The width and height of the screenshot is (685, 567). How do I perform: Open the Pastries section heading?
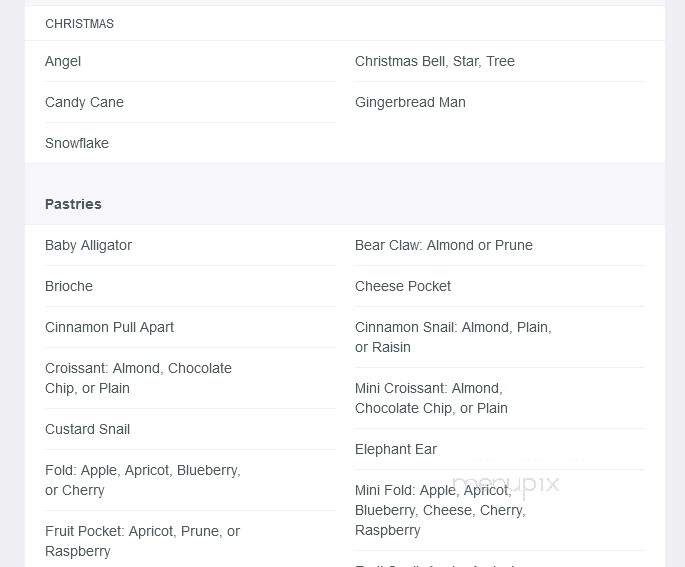(x=73, y=204)
